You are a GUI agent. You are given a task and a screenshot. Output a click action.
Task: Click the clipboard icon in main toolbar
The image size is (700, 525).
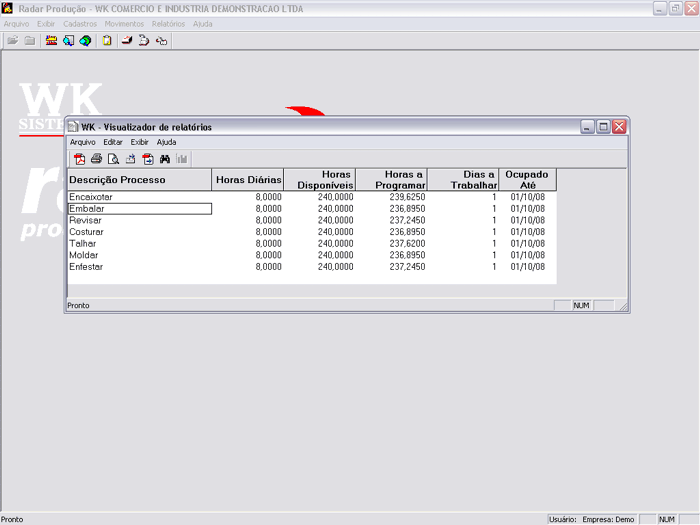[107, 41]
